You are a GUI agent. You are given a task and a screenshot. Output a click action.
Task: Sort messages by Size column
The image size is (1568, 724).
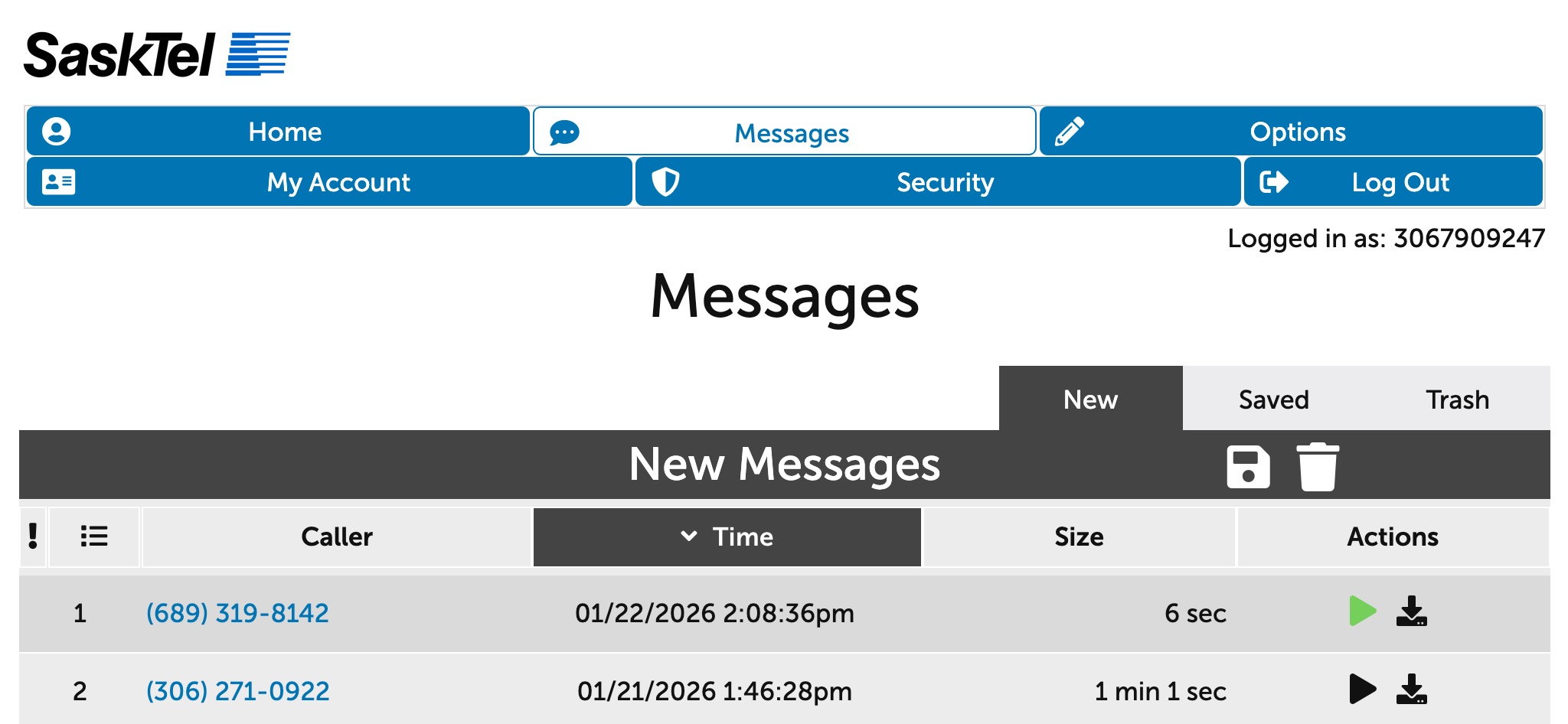coord(1080,536)
